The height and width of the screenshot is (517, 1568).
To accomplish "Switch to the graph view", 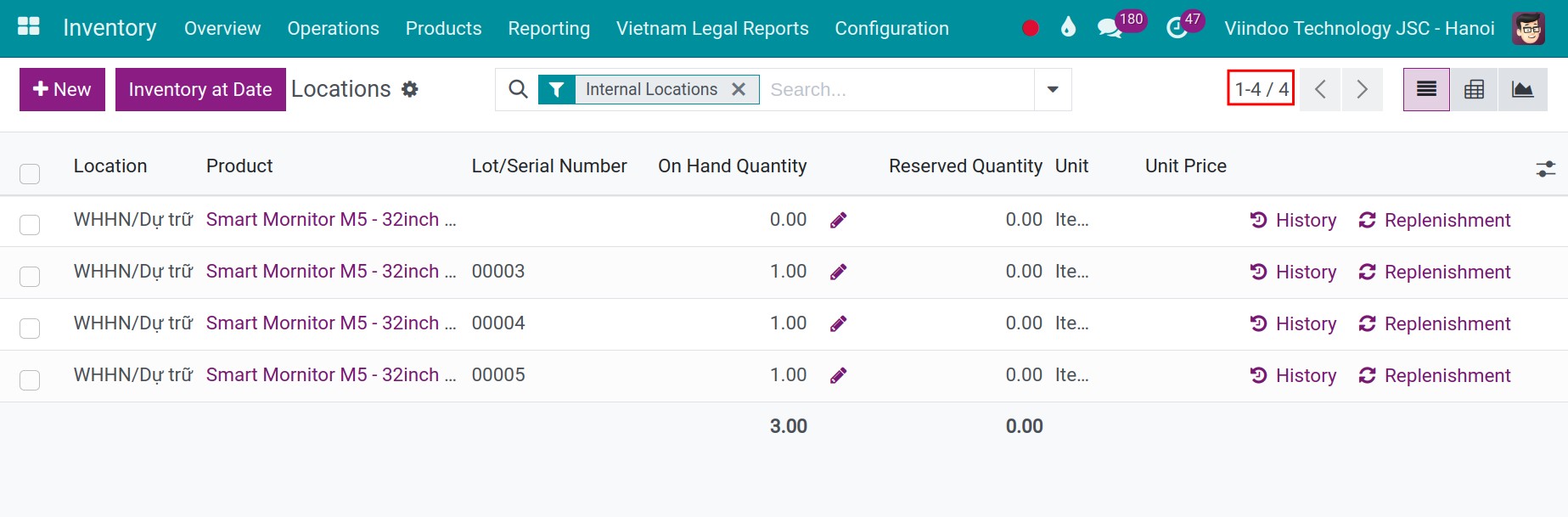I will pos(1523,89).
